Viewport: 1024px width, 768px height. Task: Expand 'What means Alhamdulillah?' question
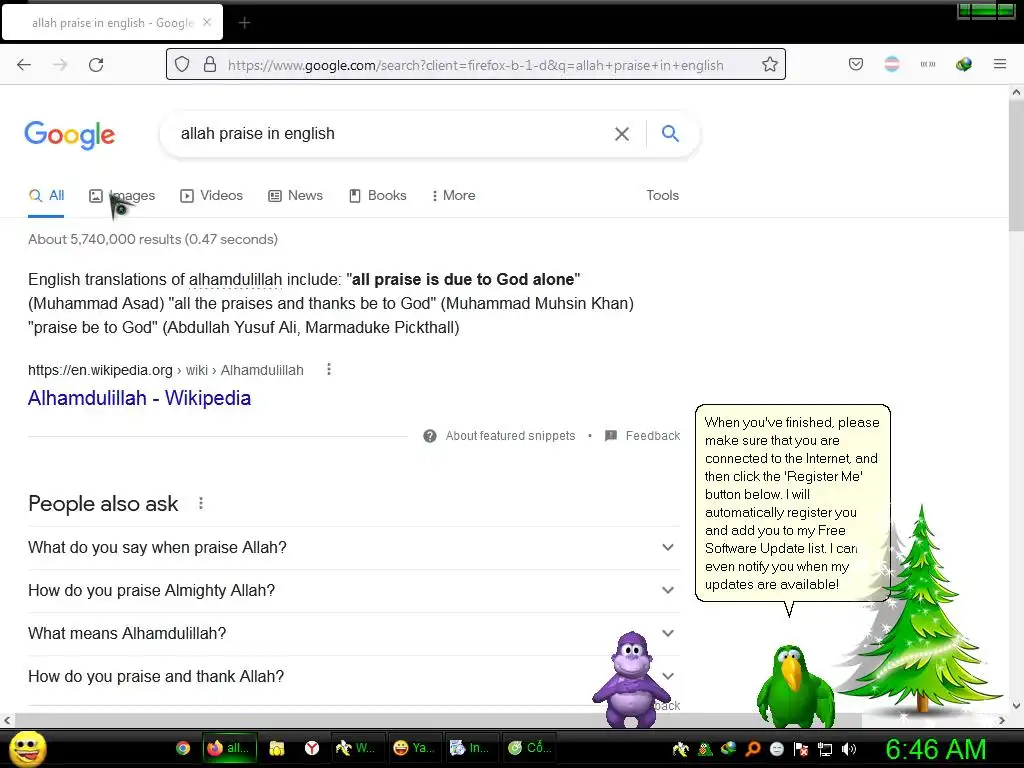353,633
